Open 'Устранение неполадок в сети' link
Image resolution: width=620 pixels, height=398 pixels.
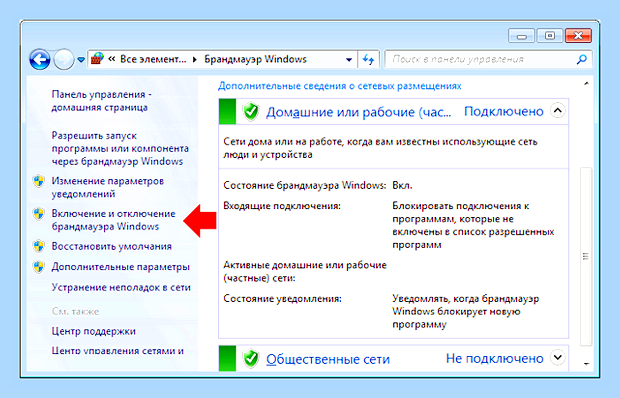[x=121, y=287]
